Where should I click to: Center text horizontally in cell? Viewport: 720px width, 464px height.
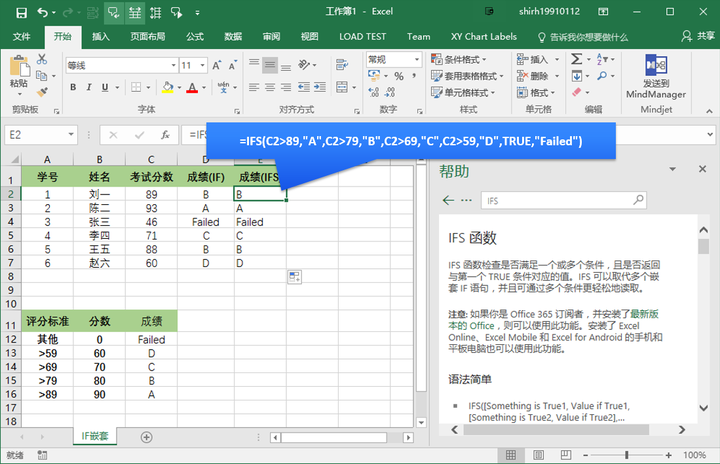click(270, 87)
